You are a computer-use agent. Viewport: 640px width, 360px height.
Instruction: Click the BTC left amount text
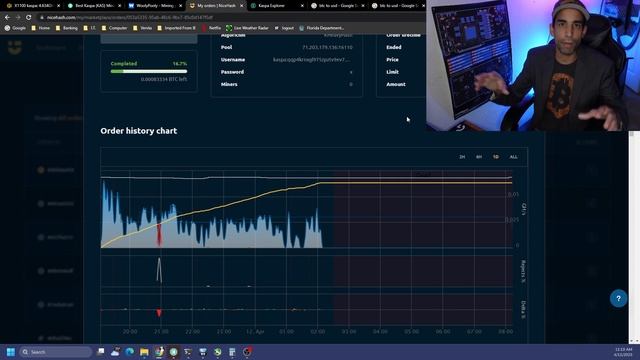pyautogui.click(x=164, y=79)
